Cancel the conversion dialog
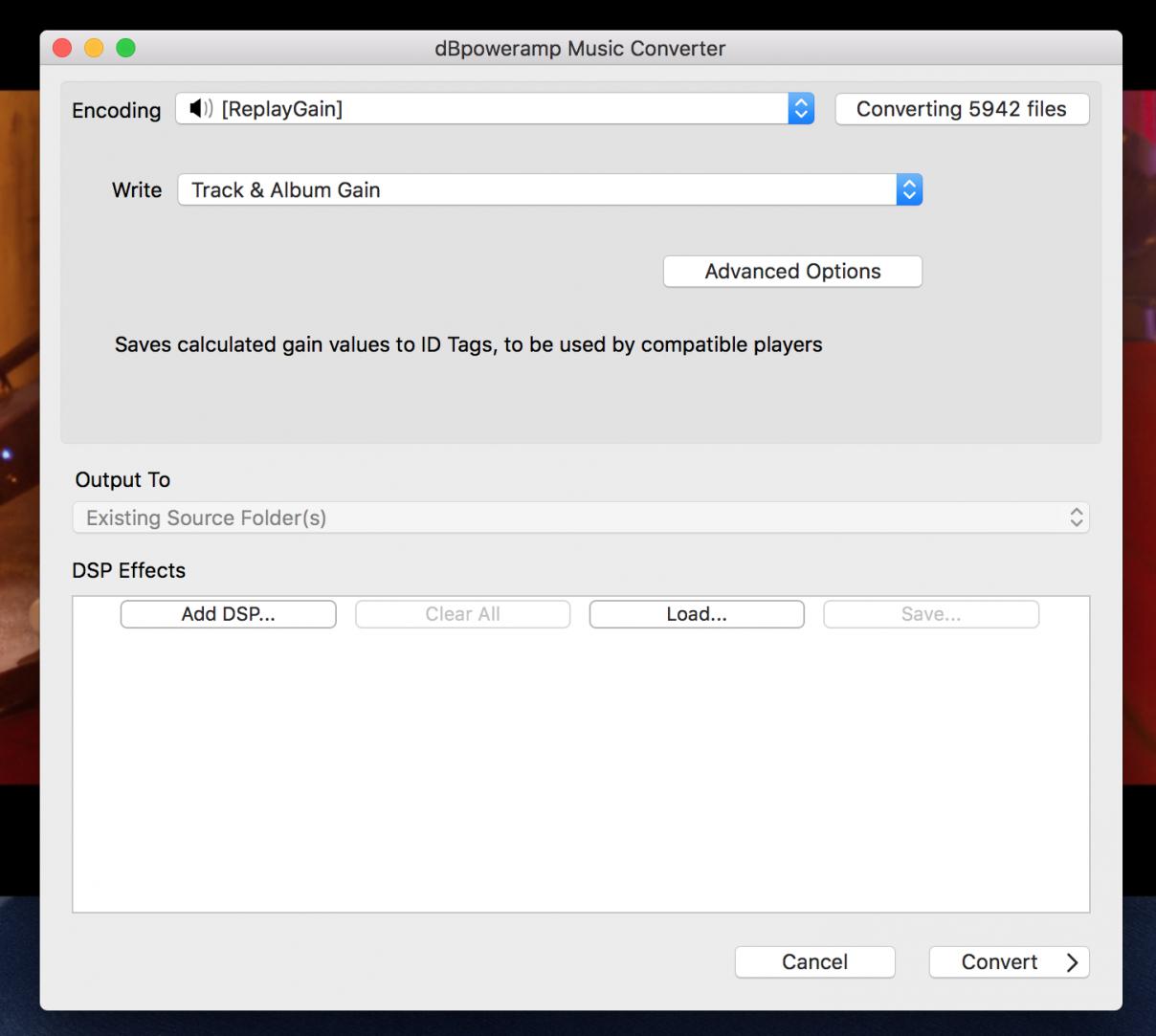This screenshot has width=1156, height=1036. [814, 962]
